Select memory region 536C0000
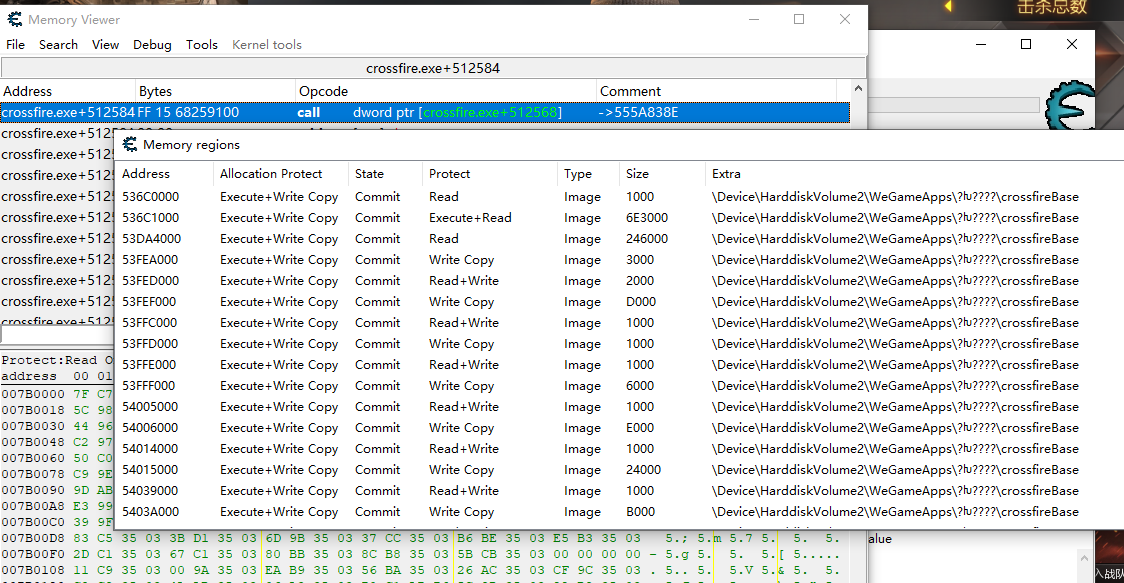The width and height of the screenshot is (1124, 583). click(151, 196)
